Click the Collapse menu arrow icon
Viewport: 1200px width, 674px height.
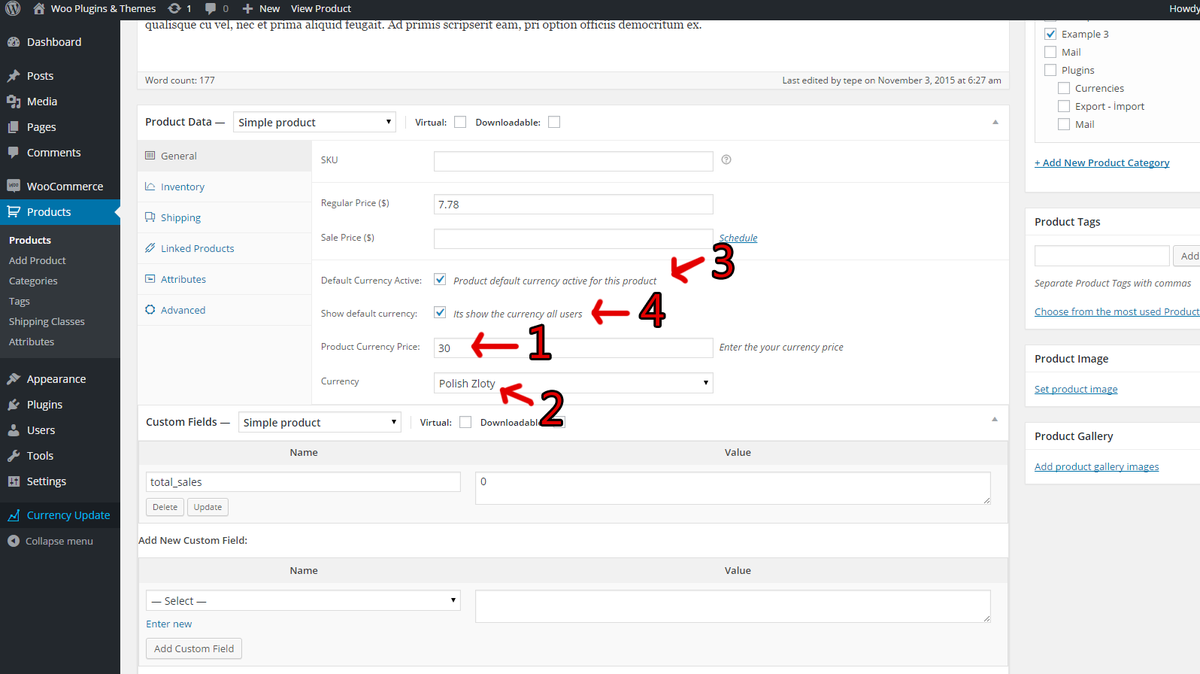tap(14, 541)
